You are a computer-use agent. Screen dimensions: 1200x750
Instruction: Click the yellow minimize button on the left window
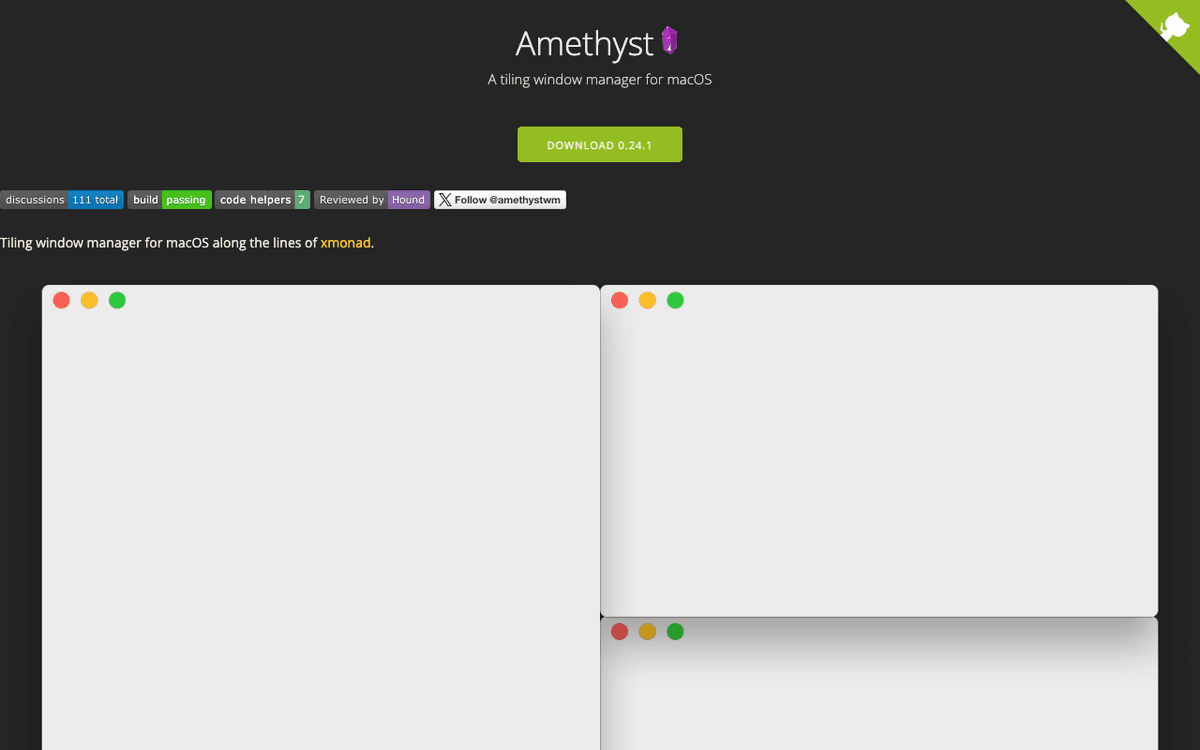tap(89, 299)
